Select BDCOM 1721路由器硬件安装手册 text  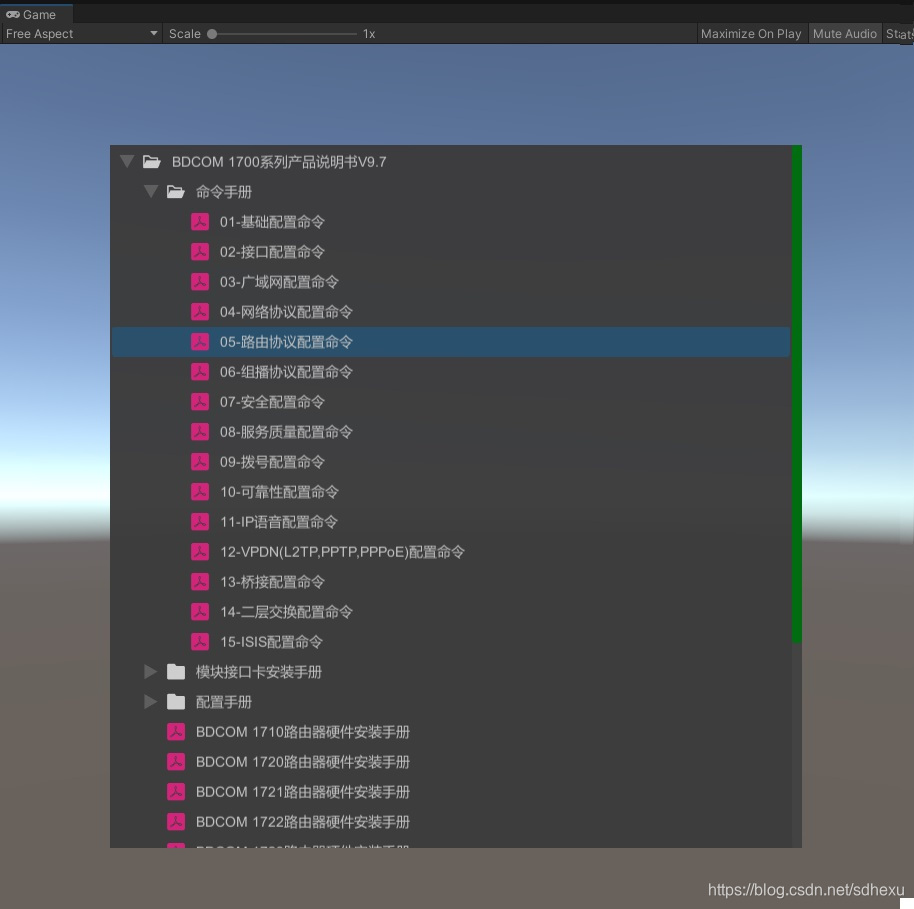pos(303,792)
